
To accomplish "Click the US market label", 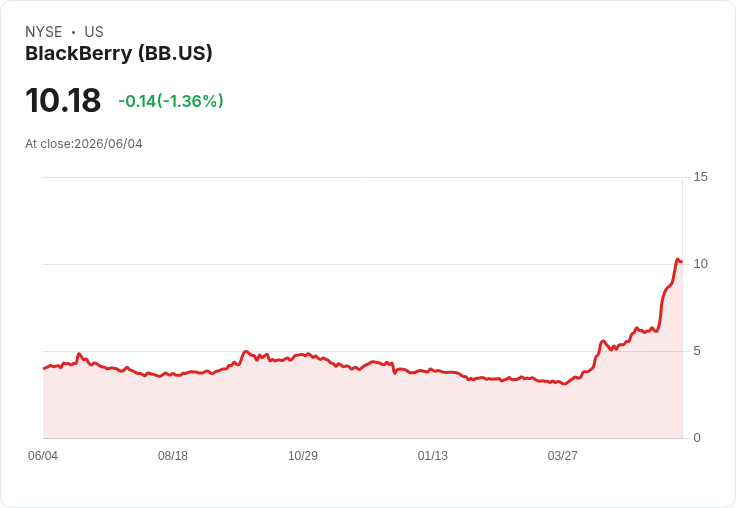I will 94,32.
